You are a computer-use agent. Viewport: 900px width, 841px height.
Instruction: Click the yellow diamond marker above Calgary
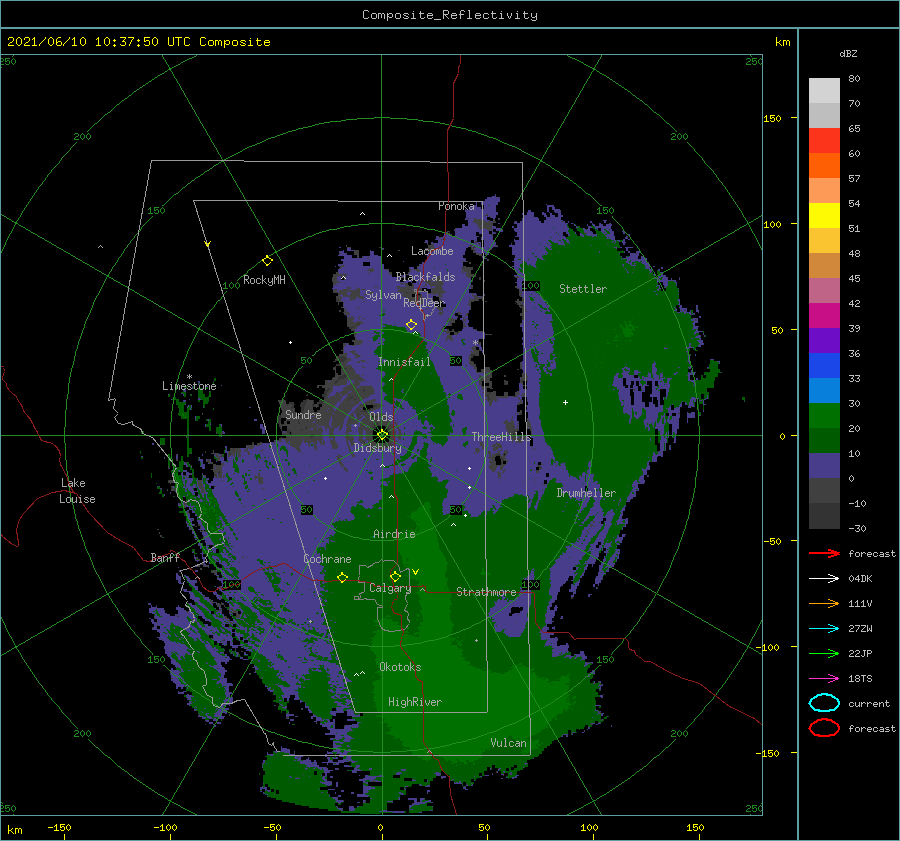coord(395,576)
